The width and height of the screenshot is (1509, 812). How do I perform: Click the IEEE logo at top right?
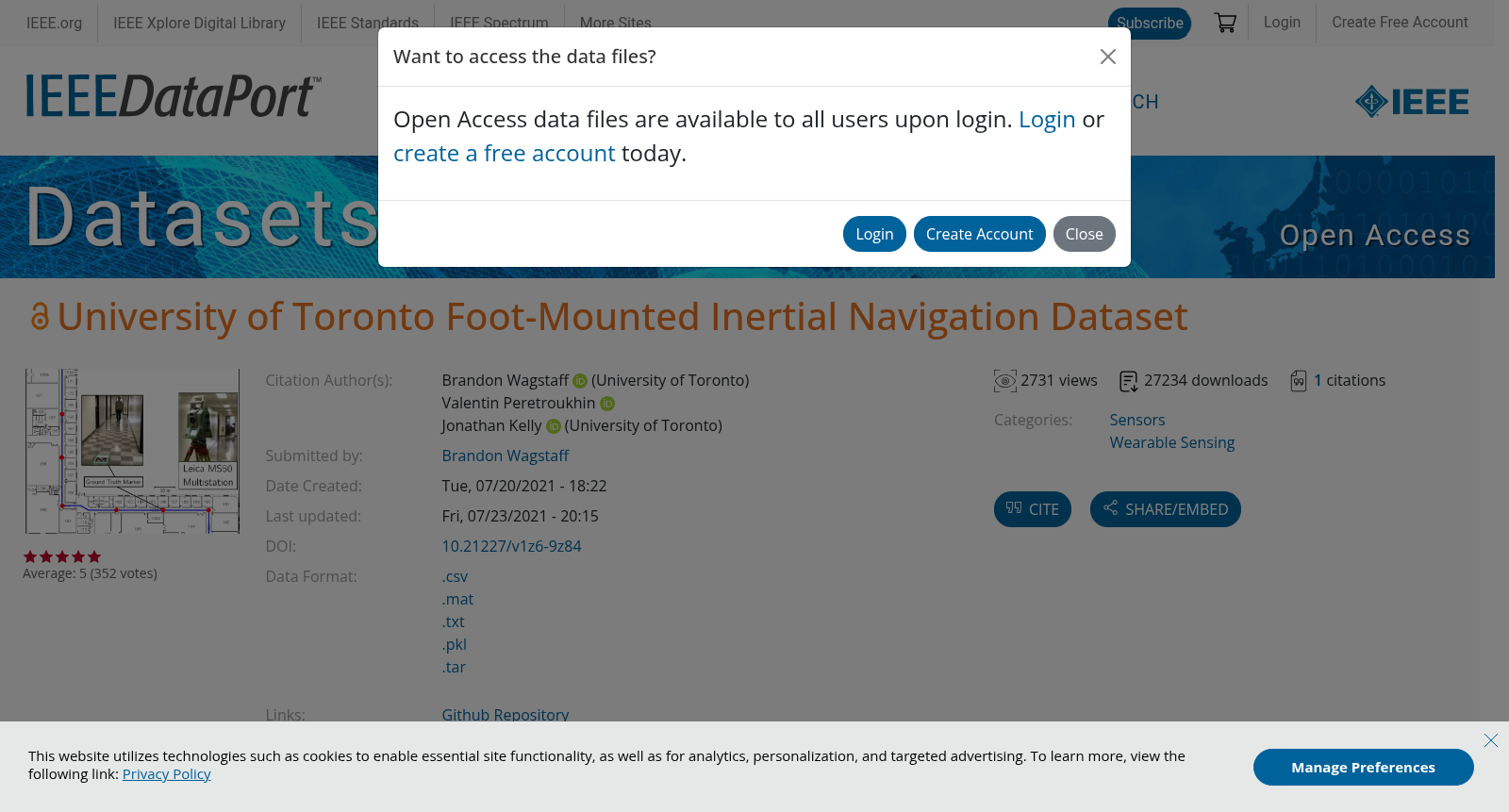(1412, 101)
